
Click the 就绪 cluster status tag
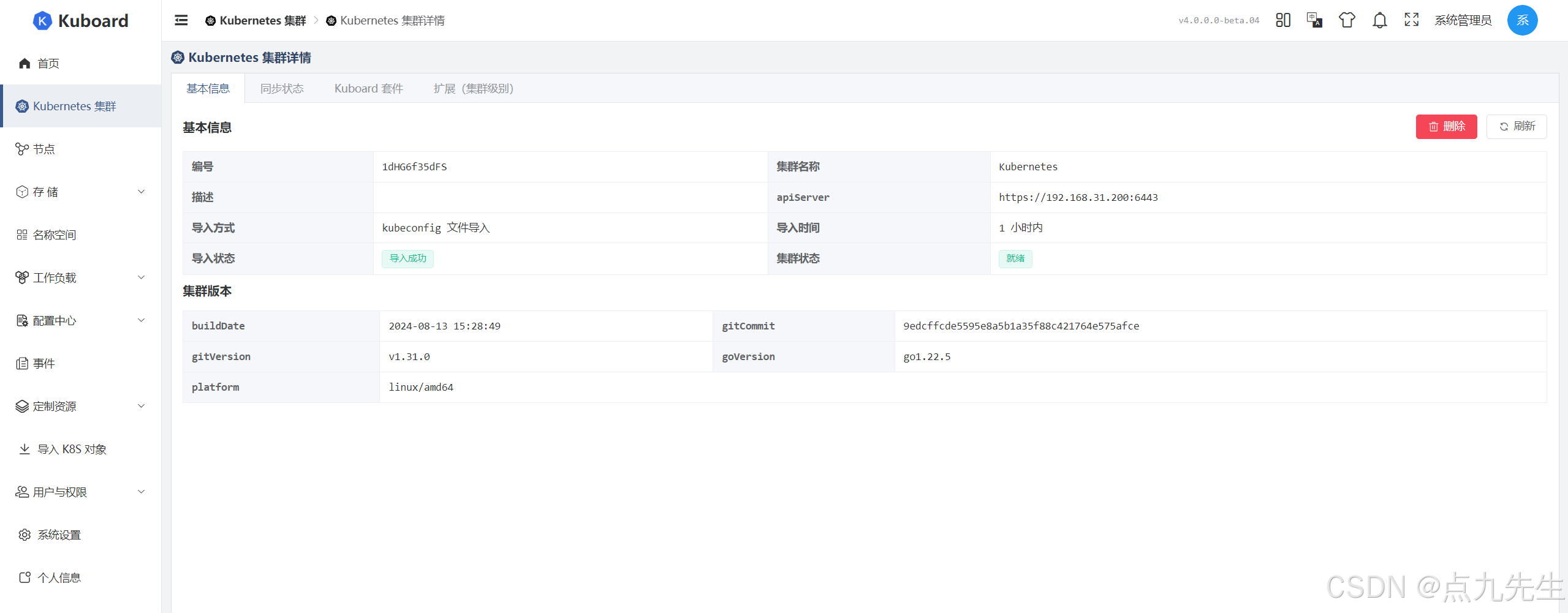(x=1015, y=258)
